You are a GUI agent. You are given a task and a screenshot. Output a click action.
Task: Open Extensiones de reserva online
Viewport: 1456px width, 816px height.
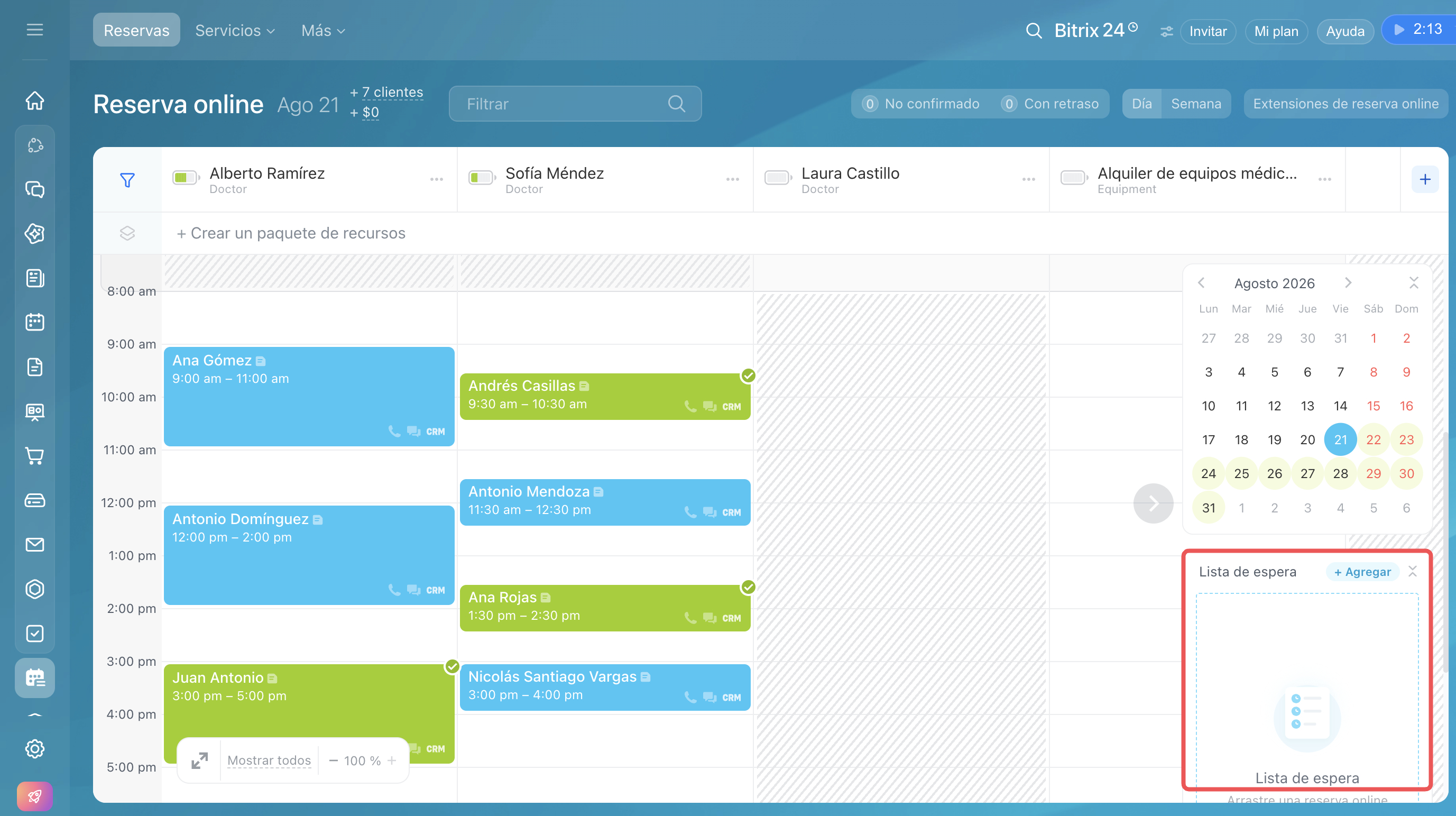pos(1345,104)
